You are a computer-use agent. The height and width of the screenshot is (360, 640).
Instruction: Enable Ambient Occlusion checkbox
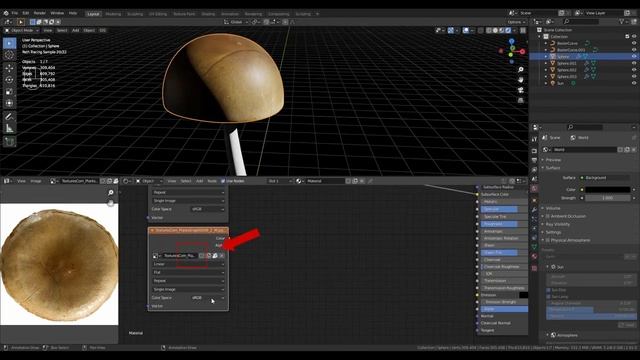(x=548, y=216)
